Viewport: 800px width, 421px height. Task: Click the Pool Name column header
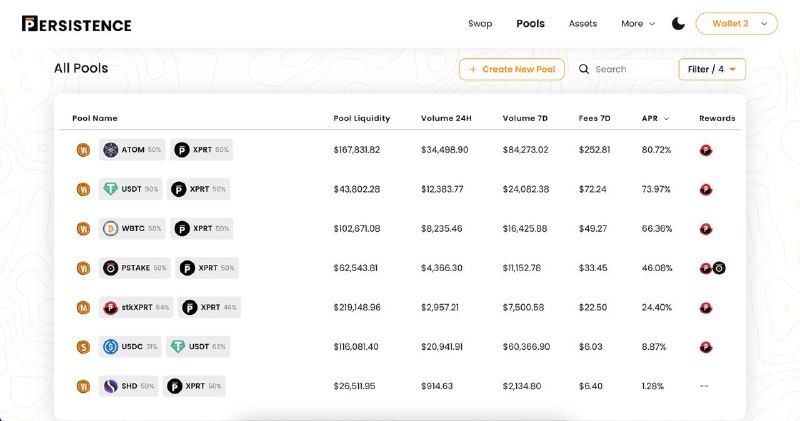(x=95, y=118)
